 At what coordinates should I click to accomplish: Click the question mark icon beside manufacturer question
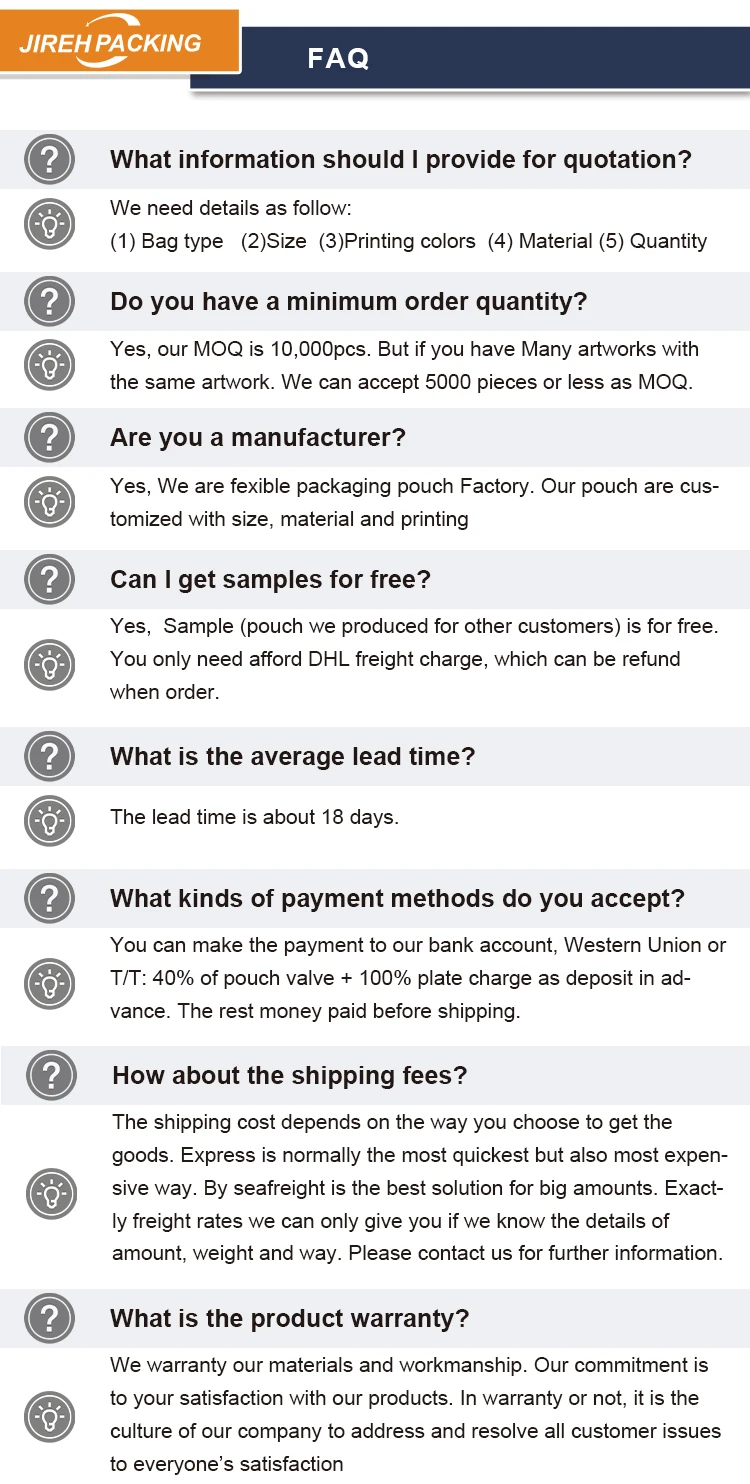pyautogui.click(x=50, y=437)
